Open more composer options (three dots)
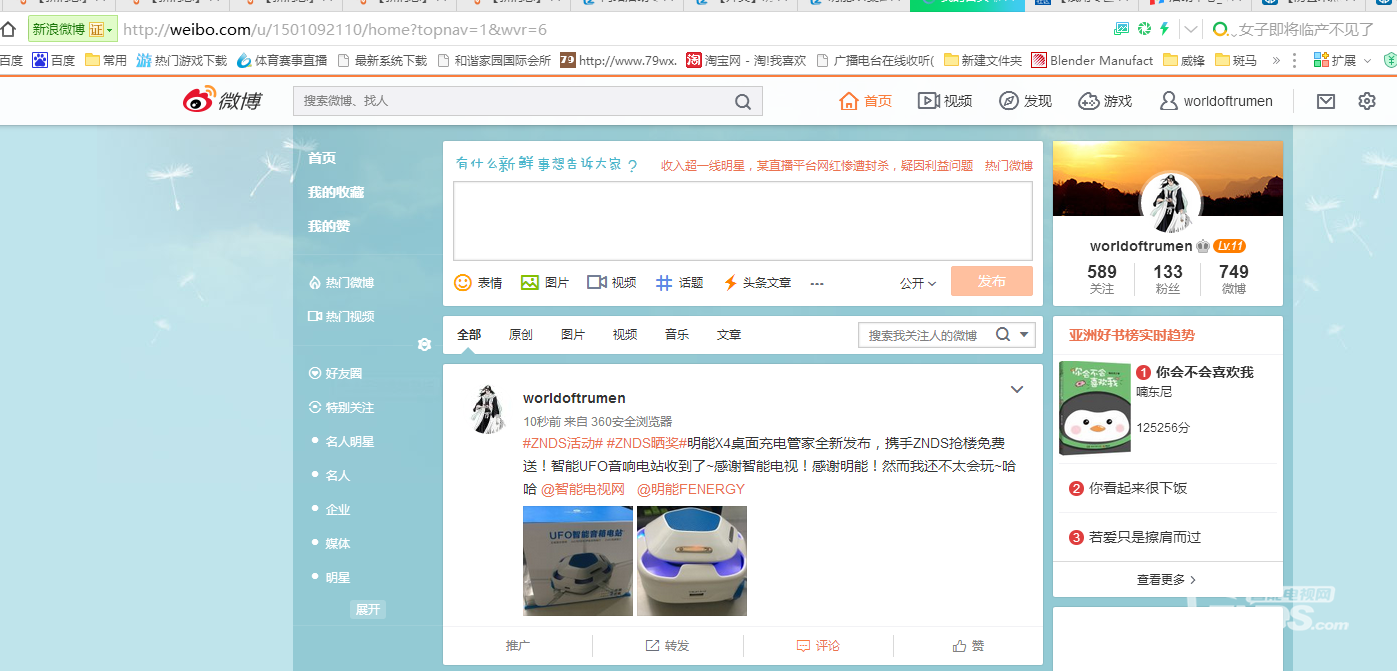 click(x=817, y=283)
